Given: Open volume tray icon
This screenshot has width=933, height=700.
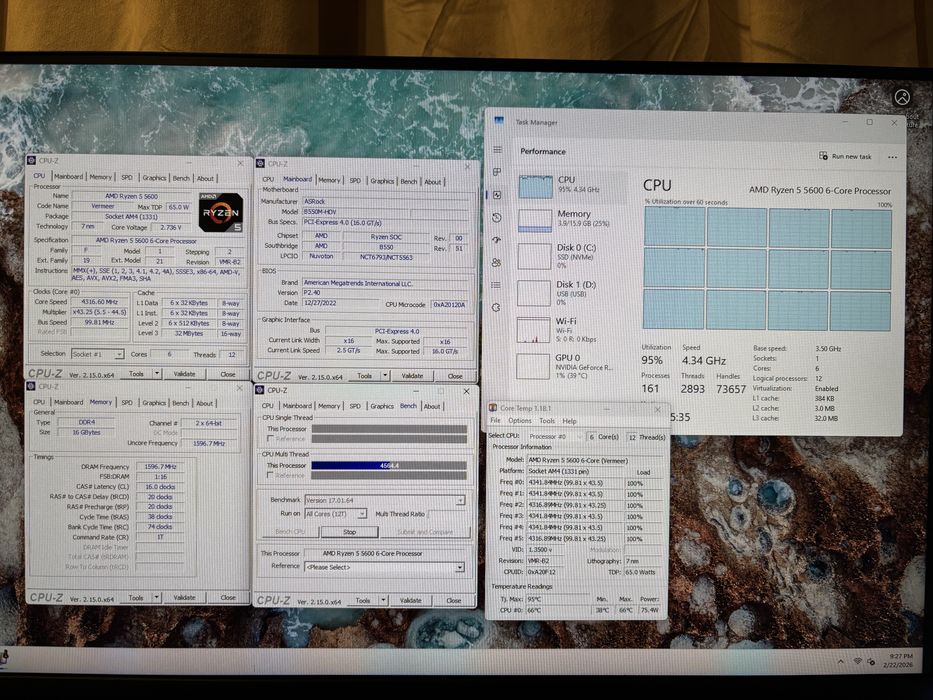Looking at the screenshot, I should click(x=871, y=661).
